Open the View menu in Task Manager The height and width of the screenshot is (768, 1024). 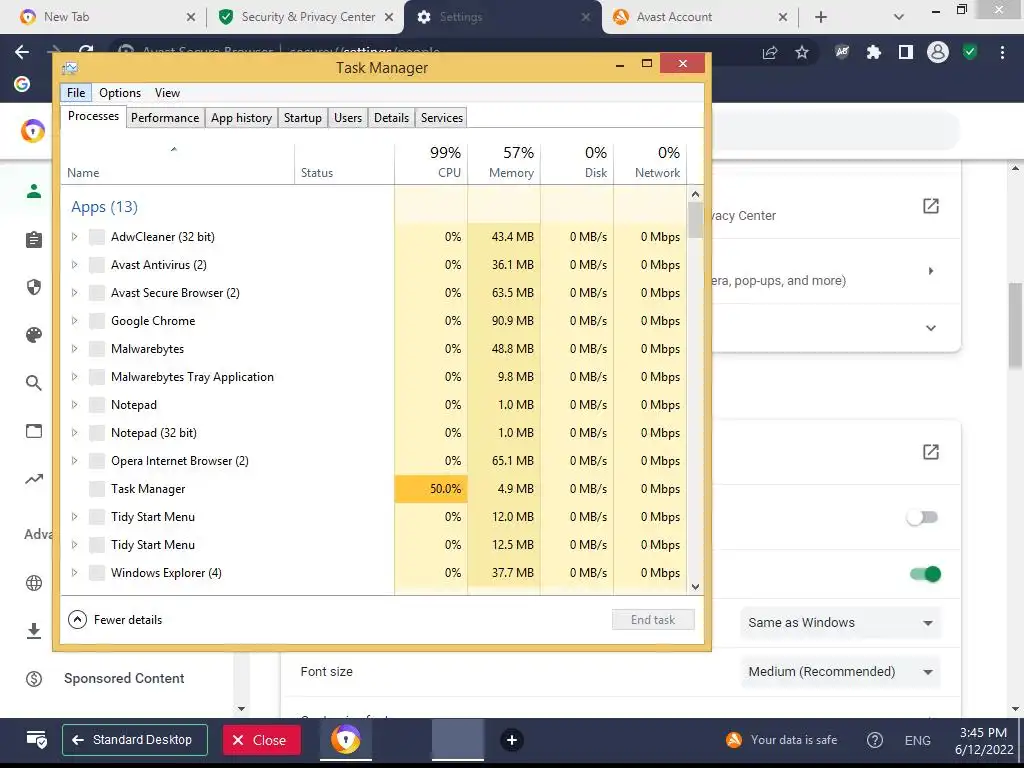pyautogui.click(x=167, y=93)
